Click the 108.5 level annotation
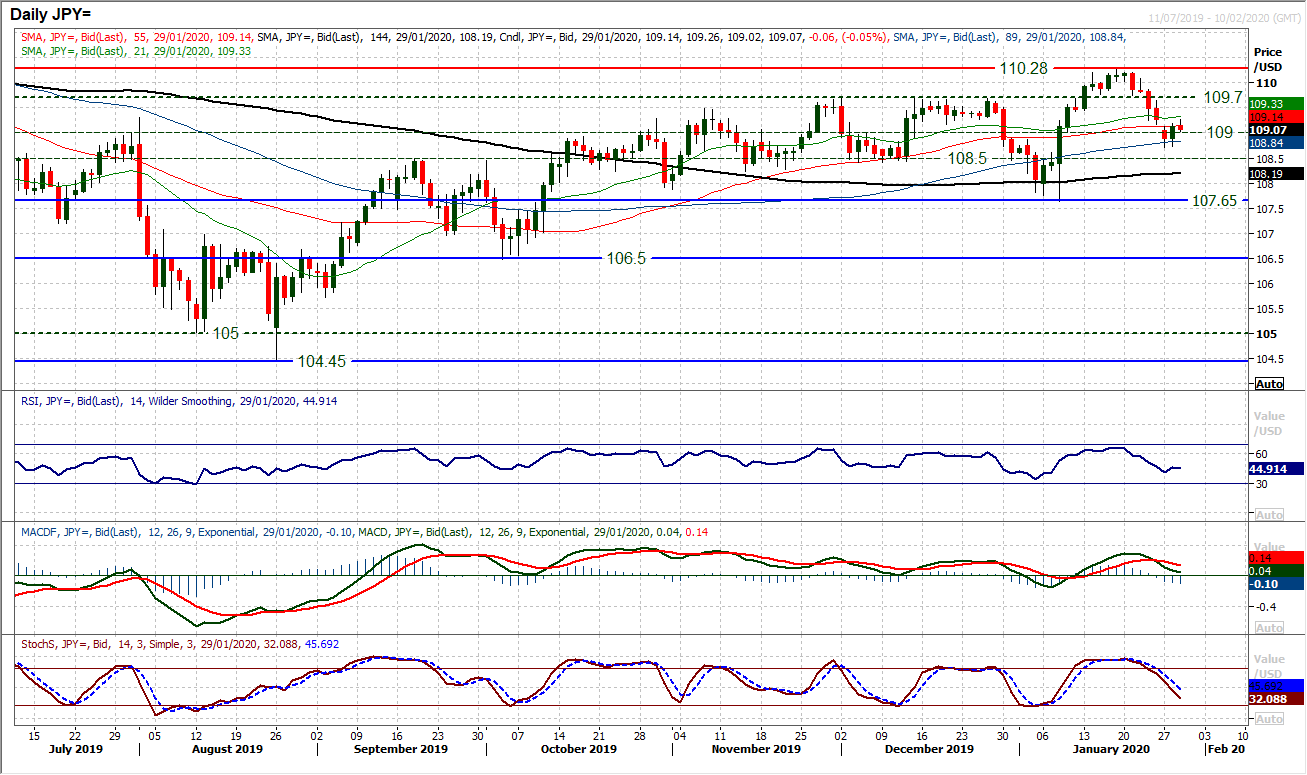The image size is (1307, 775). (968, 158)
